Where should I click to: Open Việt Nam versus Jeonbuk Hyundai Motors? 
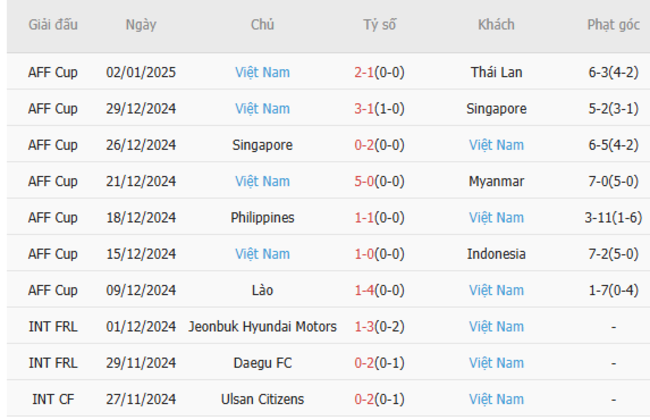[496, 326]
